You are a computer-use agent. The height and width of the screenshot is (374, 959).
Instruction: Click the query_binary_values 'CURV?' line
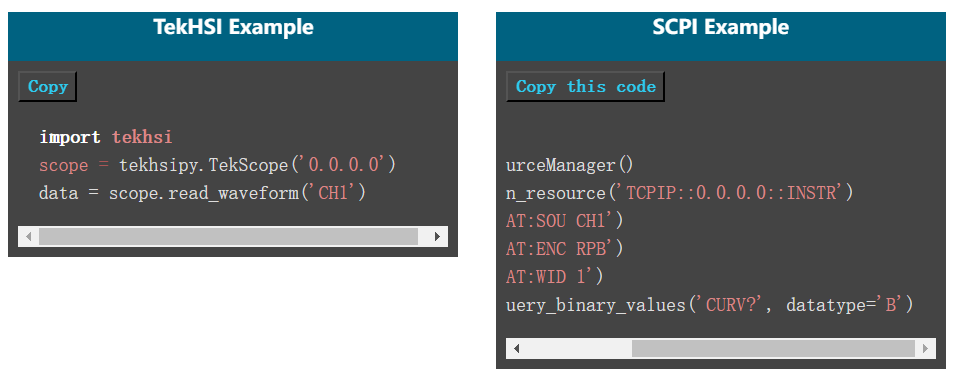(x=709, y=304)
